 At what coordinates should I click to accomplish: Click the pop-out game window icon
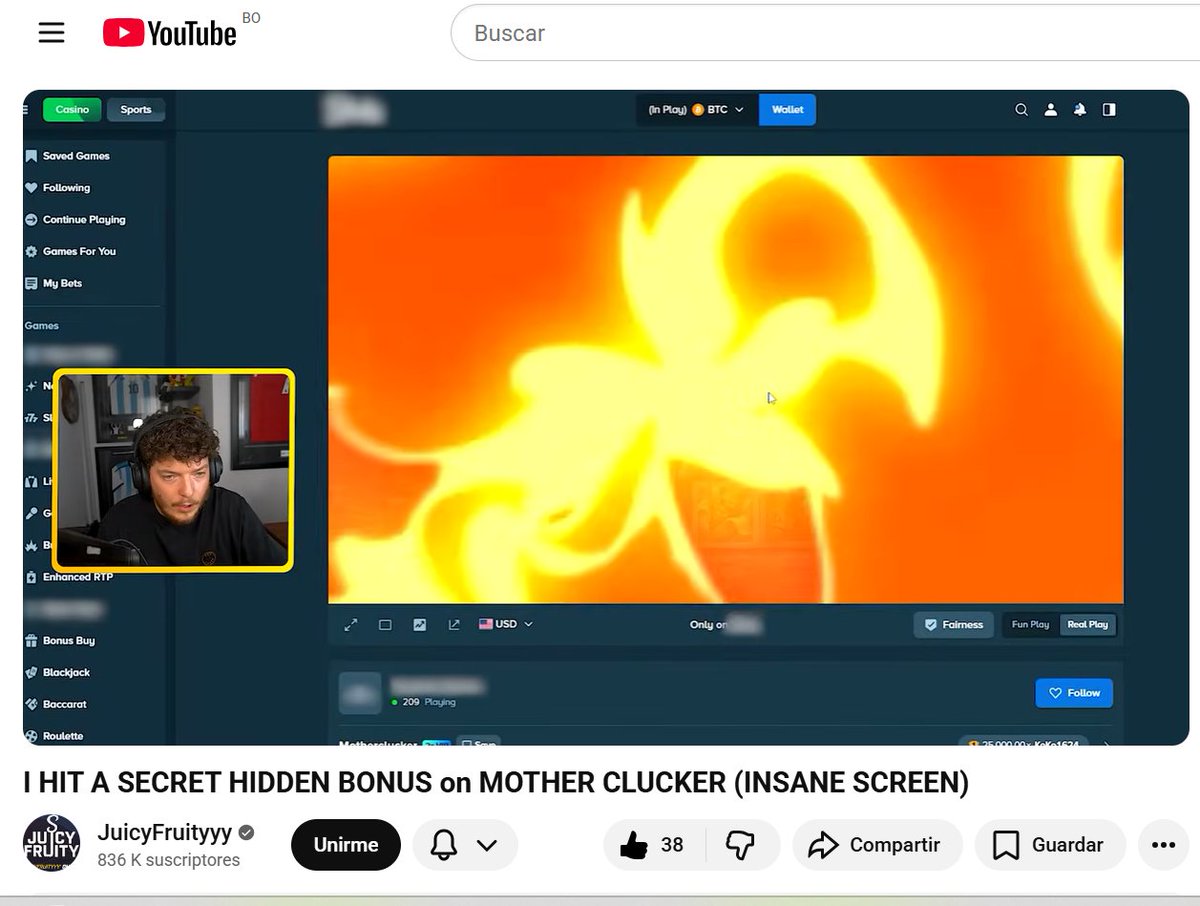(454, 625)
